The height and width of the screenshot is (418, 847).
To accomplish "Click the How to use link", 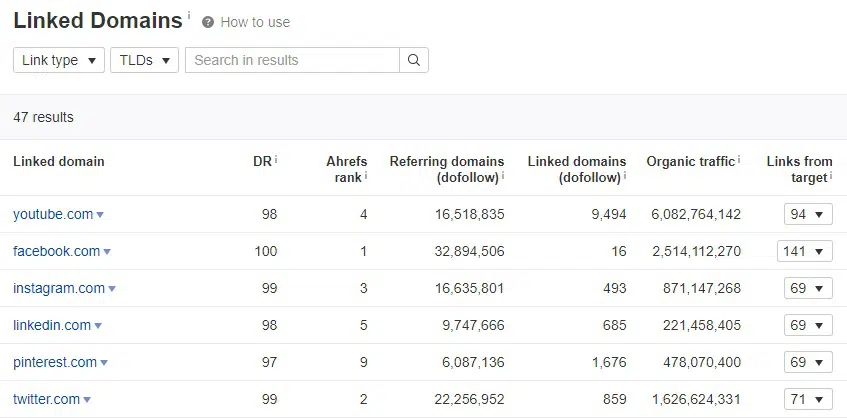I will pyautogui.click(x=255, y=22).
